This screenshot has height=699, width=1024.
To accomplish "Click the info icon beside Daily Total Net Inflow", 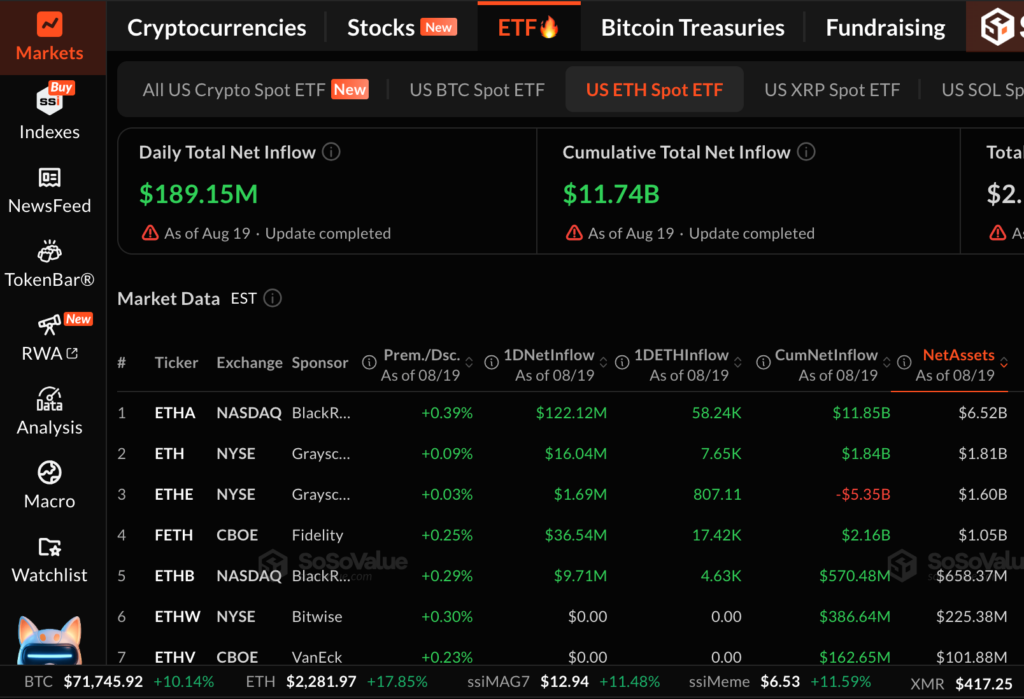I will (332, 152).
